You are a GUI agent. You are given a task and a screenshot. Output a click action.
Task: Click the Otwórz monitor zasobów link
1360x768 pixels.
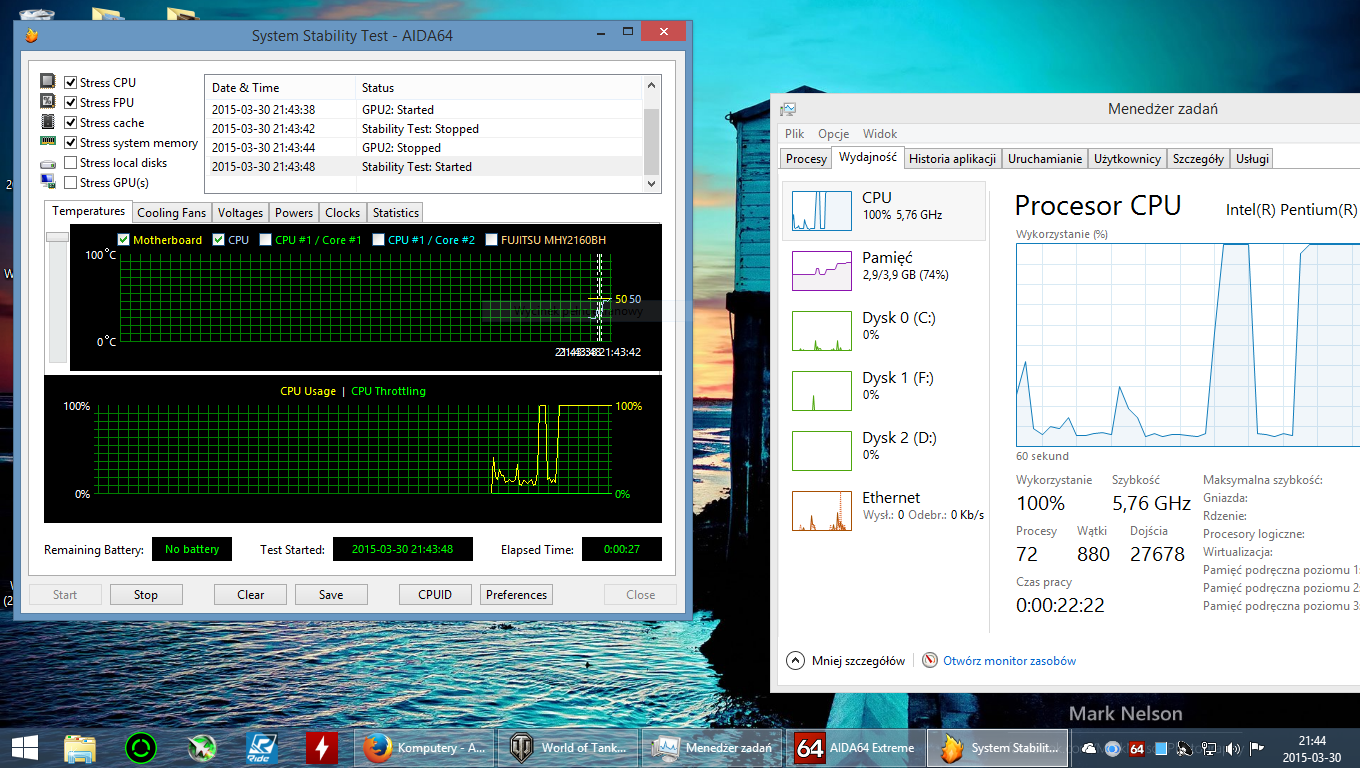tap(1009, 661)
